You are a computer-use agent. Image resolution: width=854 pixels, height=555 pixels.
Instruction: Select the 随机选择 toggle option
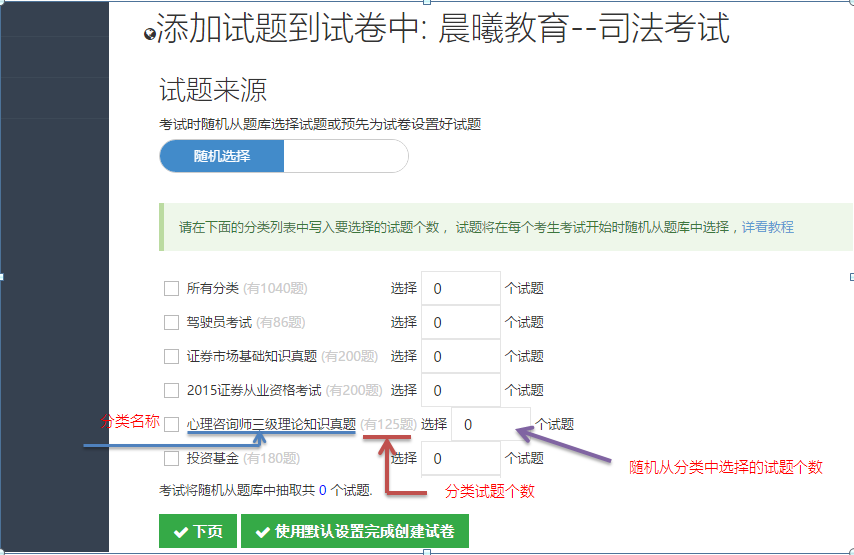222,156
